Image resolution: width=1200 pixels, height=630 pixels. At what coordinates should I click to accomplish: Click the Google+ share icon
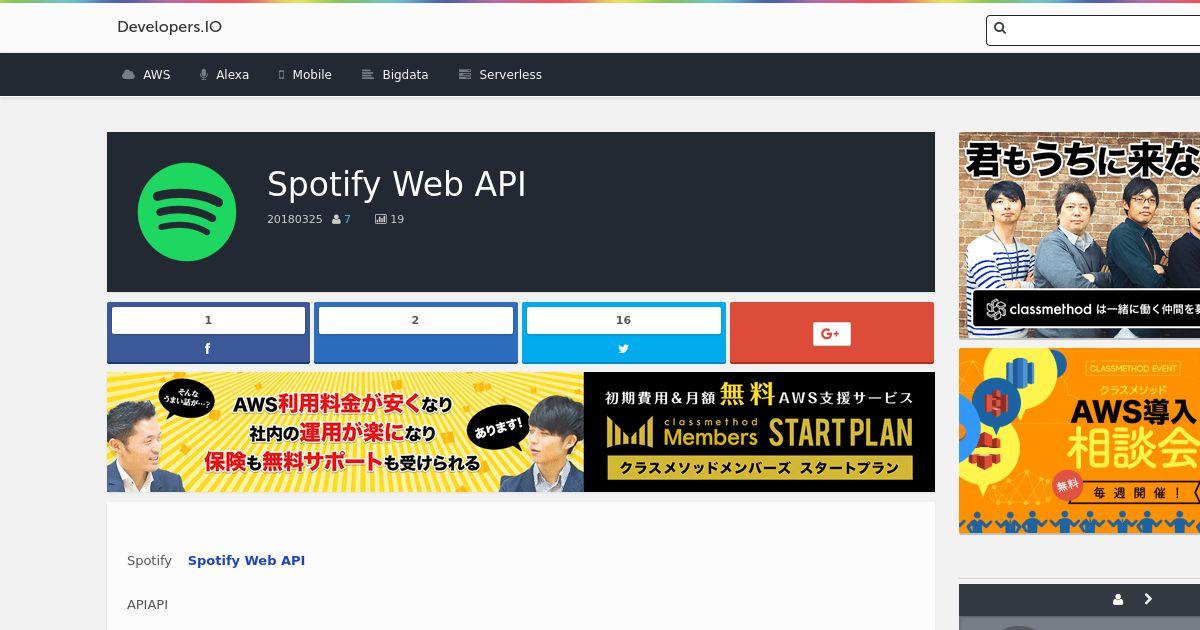coord(831,334)
